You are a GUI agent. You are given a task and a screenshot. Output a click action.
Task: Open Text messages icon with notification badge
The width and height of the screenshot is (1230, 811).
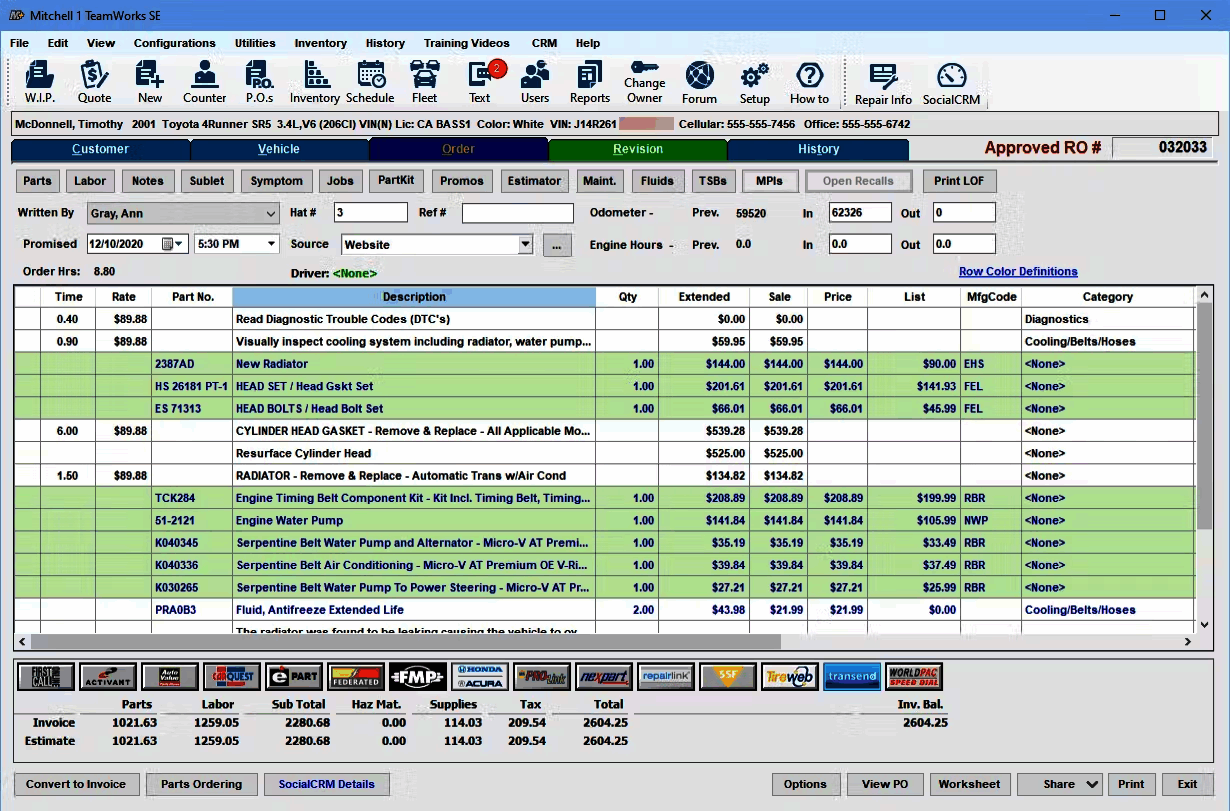pyautogui.click(x=481, y=81)
